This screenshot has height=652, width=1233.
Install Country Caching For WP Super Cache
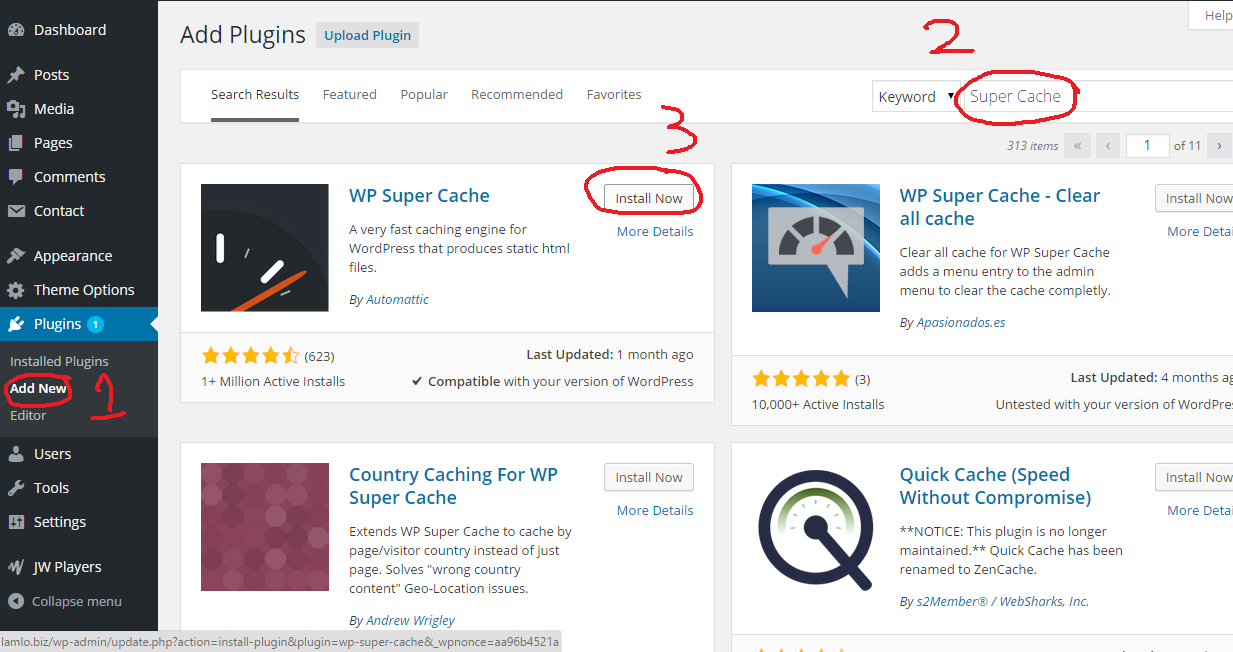point(649,477)
